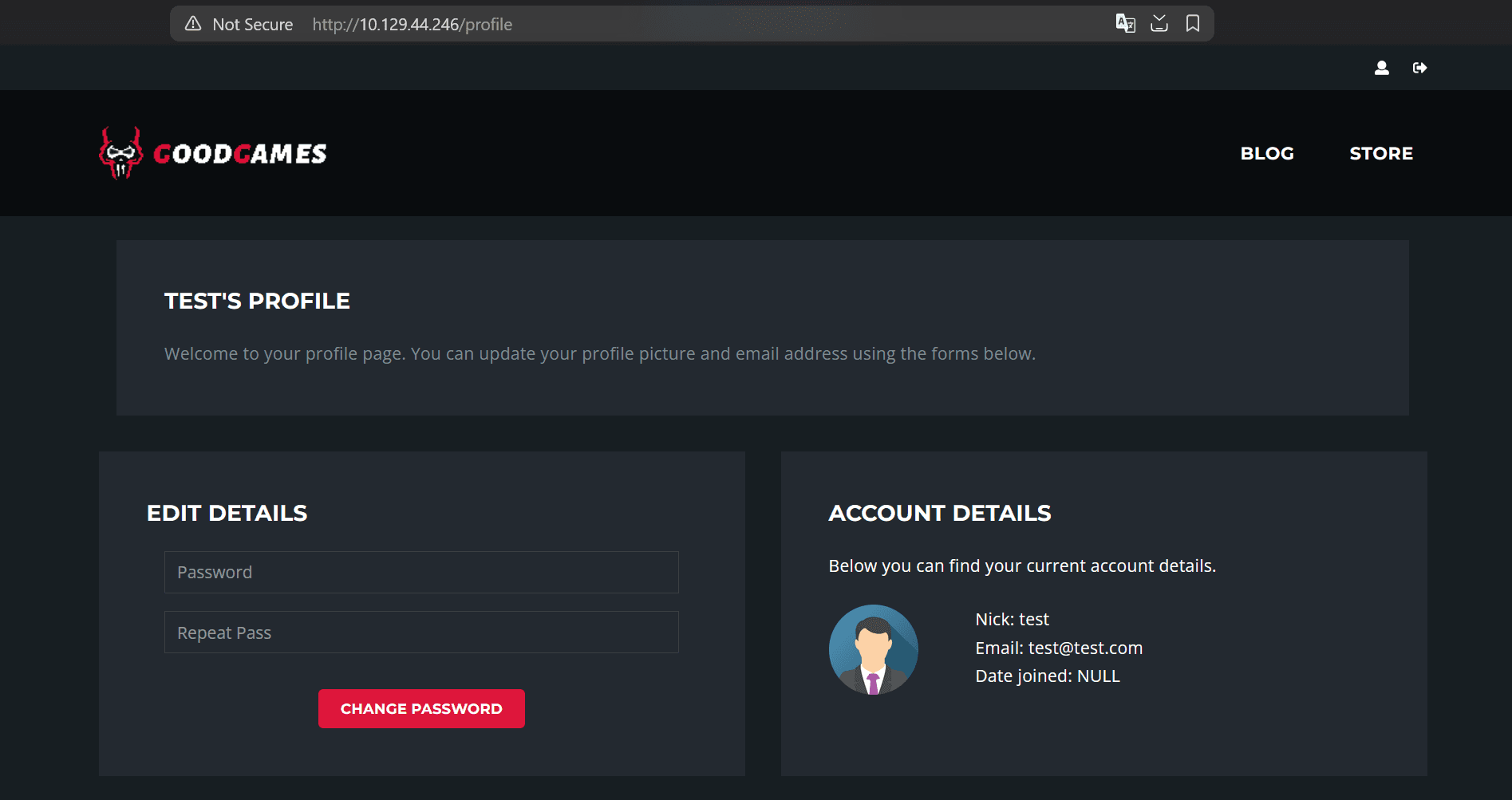Log out using the sign-out icon
1512x800 pixels.
click(1420, 68)
